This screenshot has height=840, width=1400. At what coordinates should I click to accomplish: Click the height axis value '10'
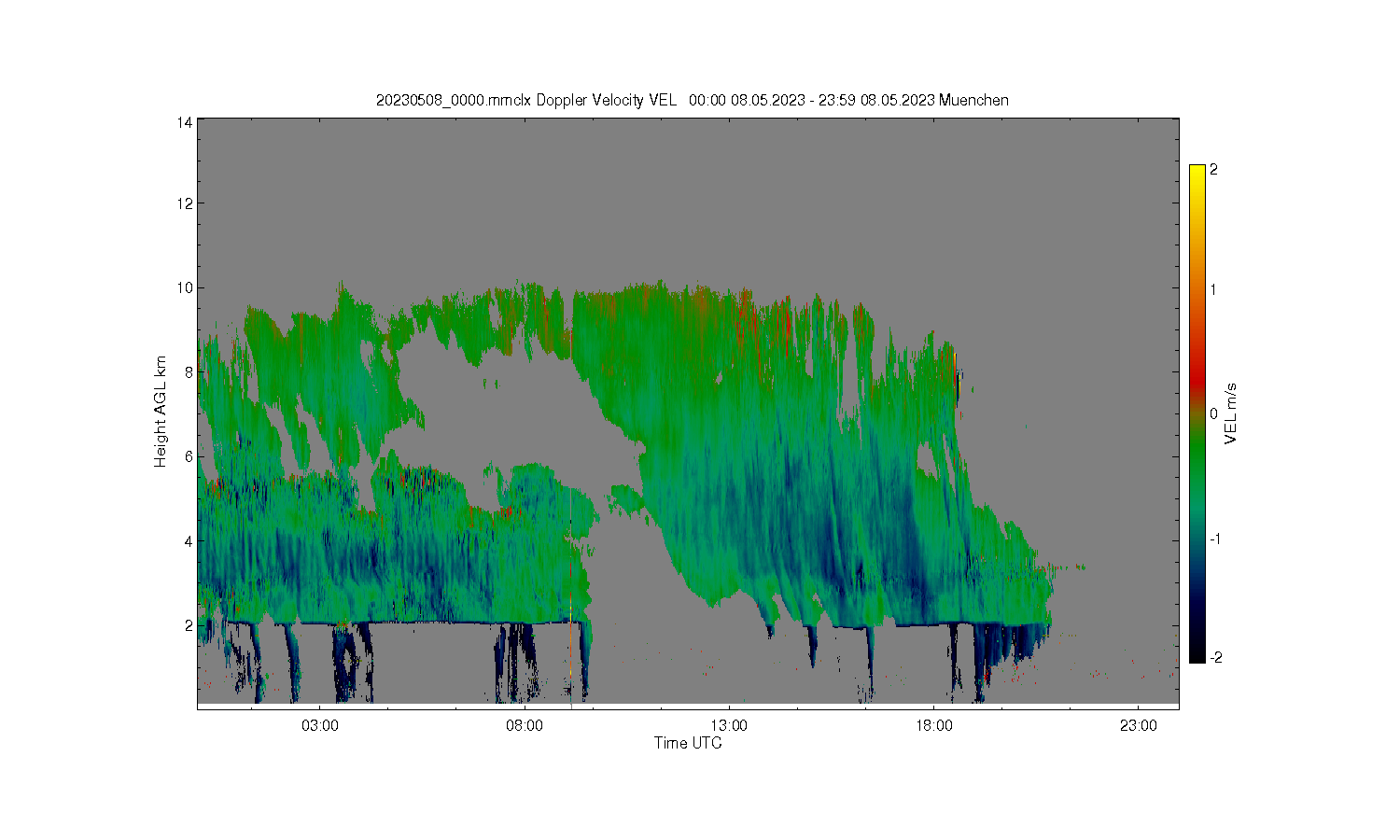pyautogui.click(x=185, y=287)
